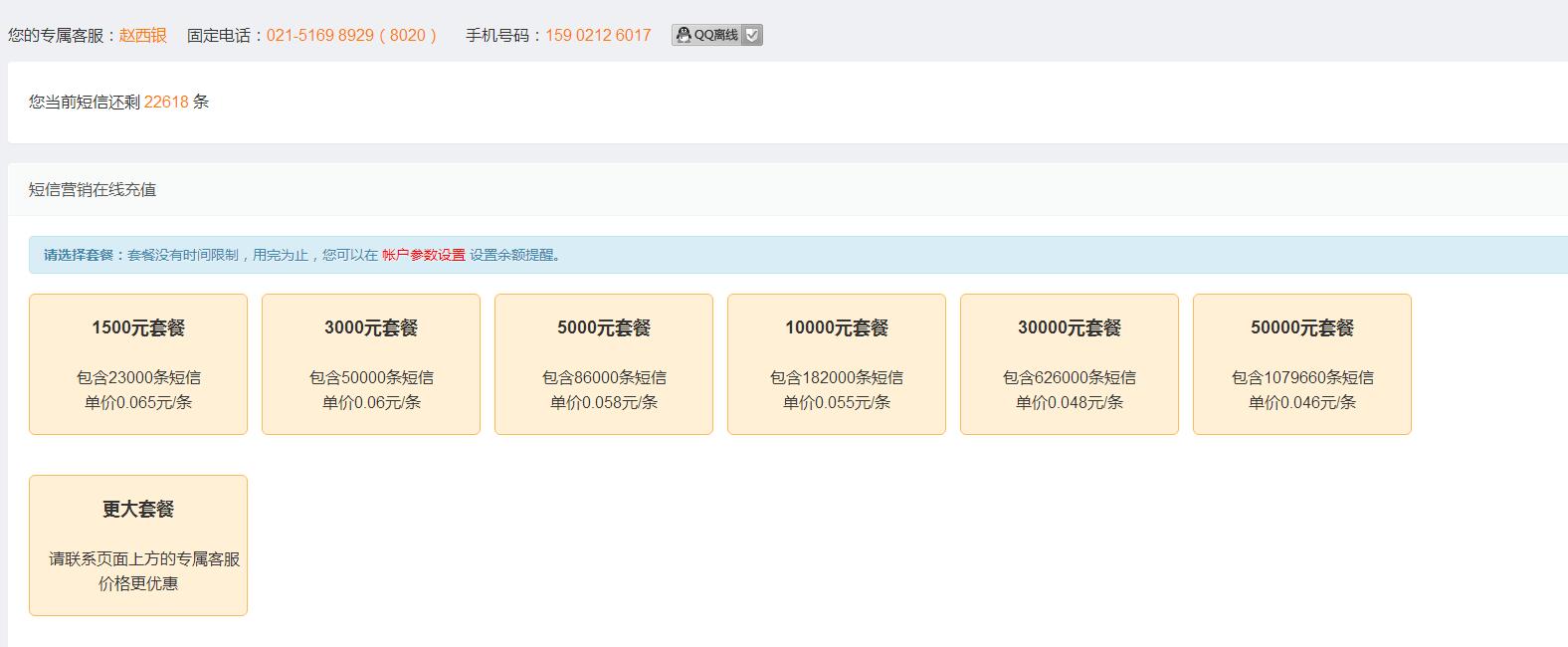The image size is (1568, 647).
Task: Click the 请选择套餐 notice label
Action: pyautogui.click(x=79, y=255)
